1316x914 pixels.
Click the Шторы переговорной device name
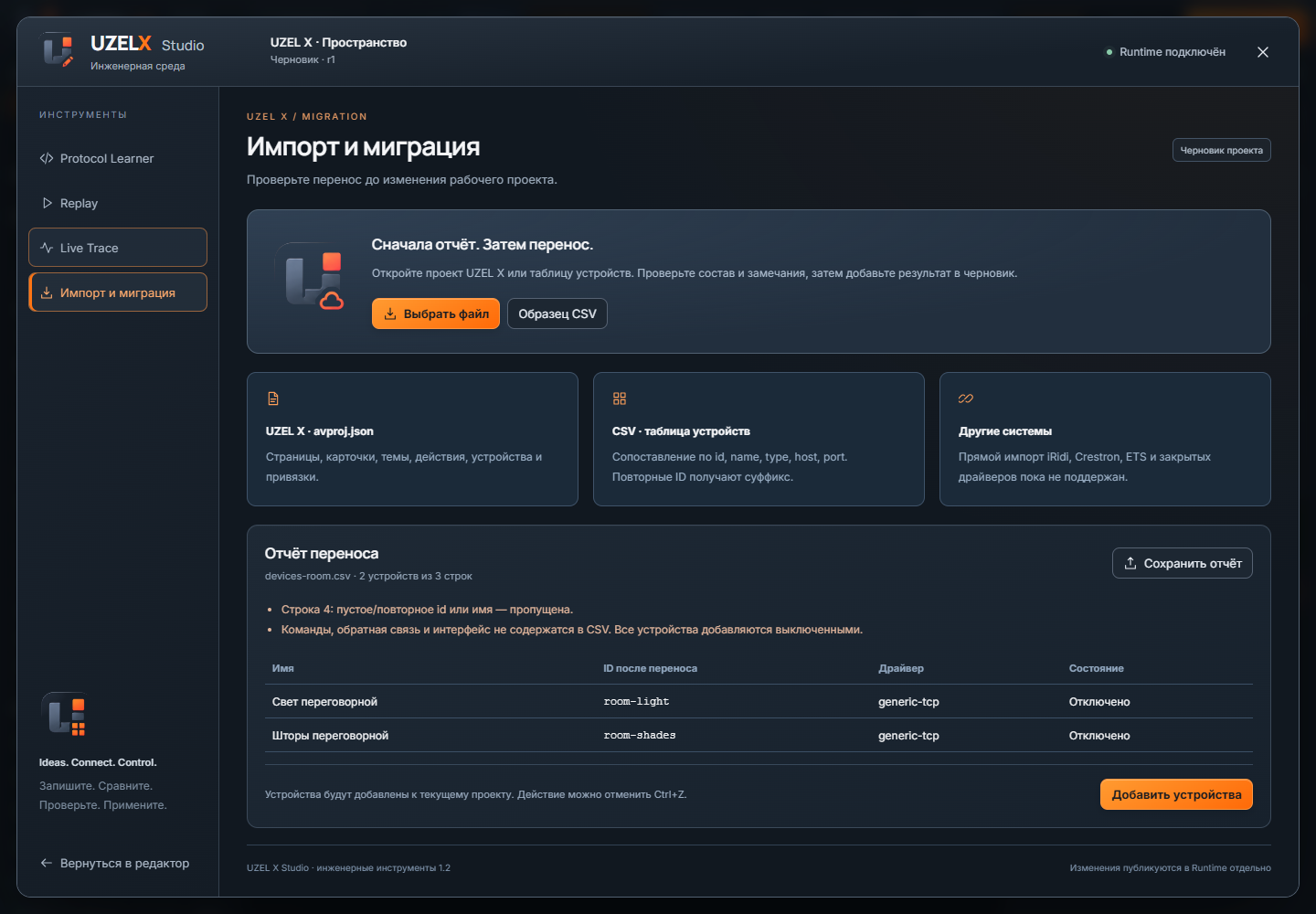coord(330,736)
